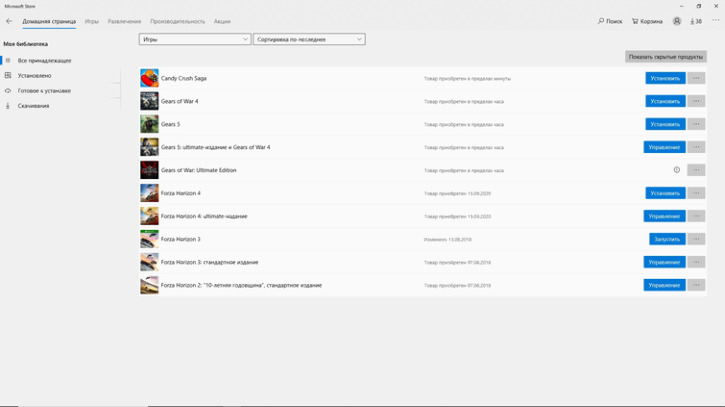Click Управление for Forza Horizon 4: ultimate-издание
Image resolution: width=725 pixels, height=407 pixels.
coord(664,216)
